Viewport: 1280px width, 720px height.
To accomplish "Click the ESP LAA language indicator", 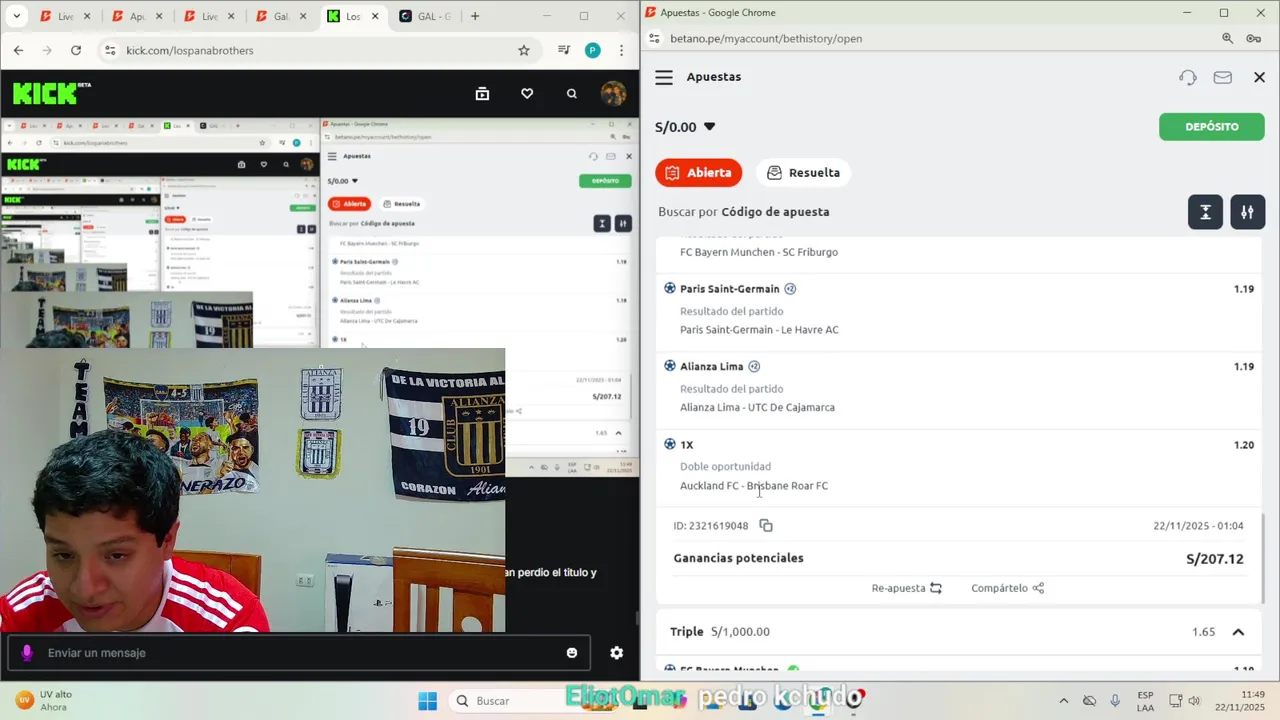I will tap(1145, 701).
